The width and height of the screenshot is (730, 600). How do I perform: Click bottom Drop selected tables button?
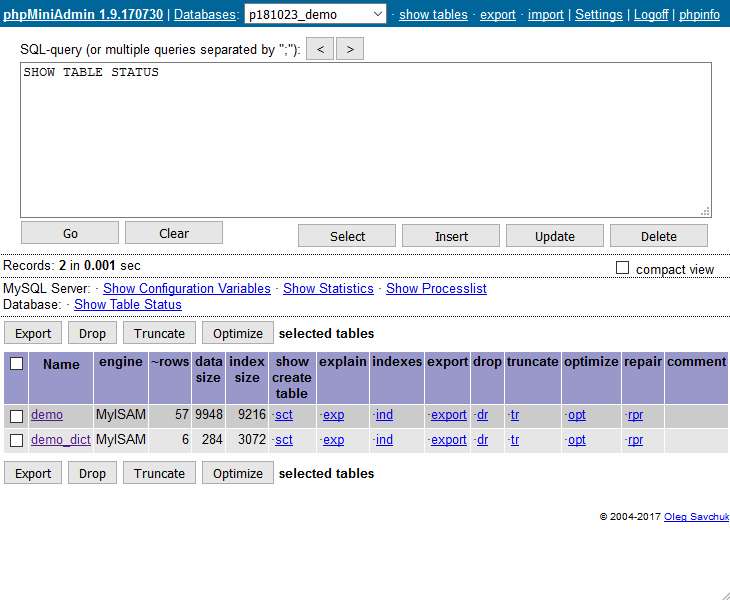coord(92,473)
